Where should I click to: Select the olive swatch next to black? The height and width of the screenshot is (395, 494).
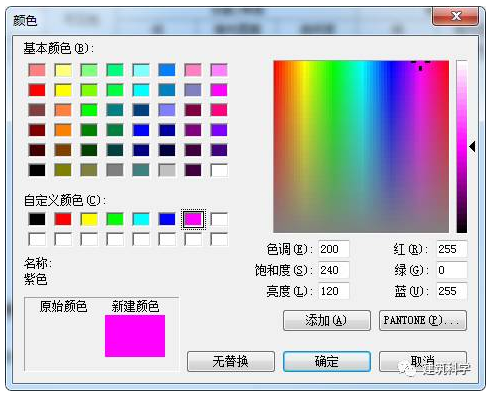click(x=63, y=170)
